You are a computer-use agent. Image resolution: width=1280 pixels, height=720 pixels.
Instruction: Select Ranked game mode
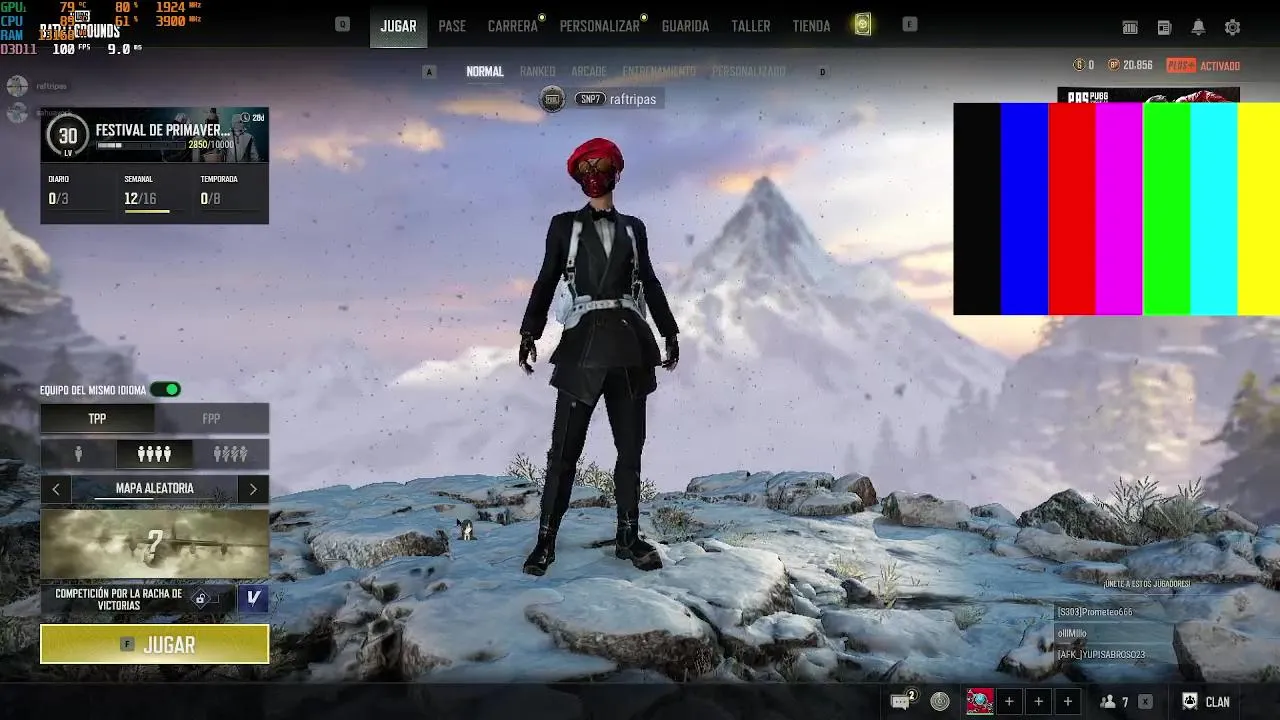pos(537,71)
